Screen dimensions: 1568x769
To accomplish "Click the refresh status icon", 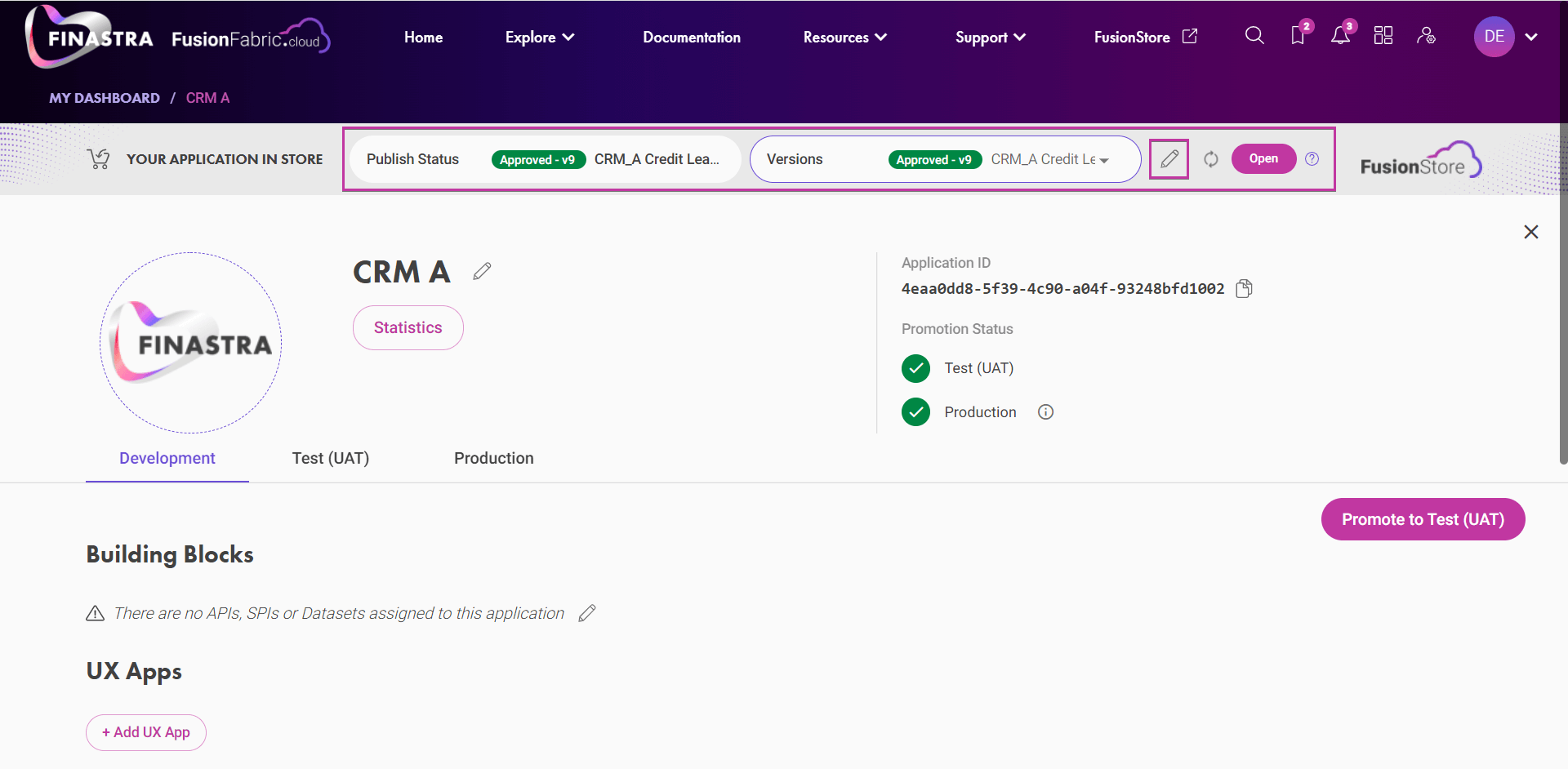I will (x=1211, y=159).
